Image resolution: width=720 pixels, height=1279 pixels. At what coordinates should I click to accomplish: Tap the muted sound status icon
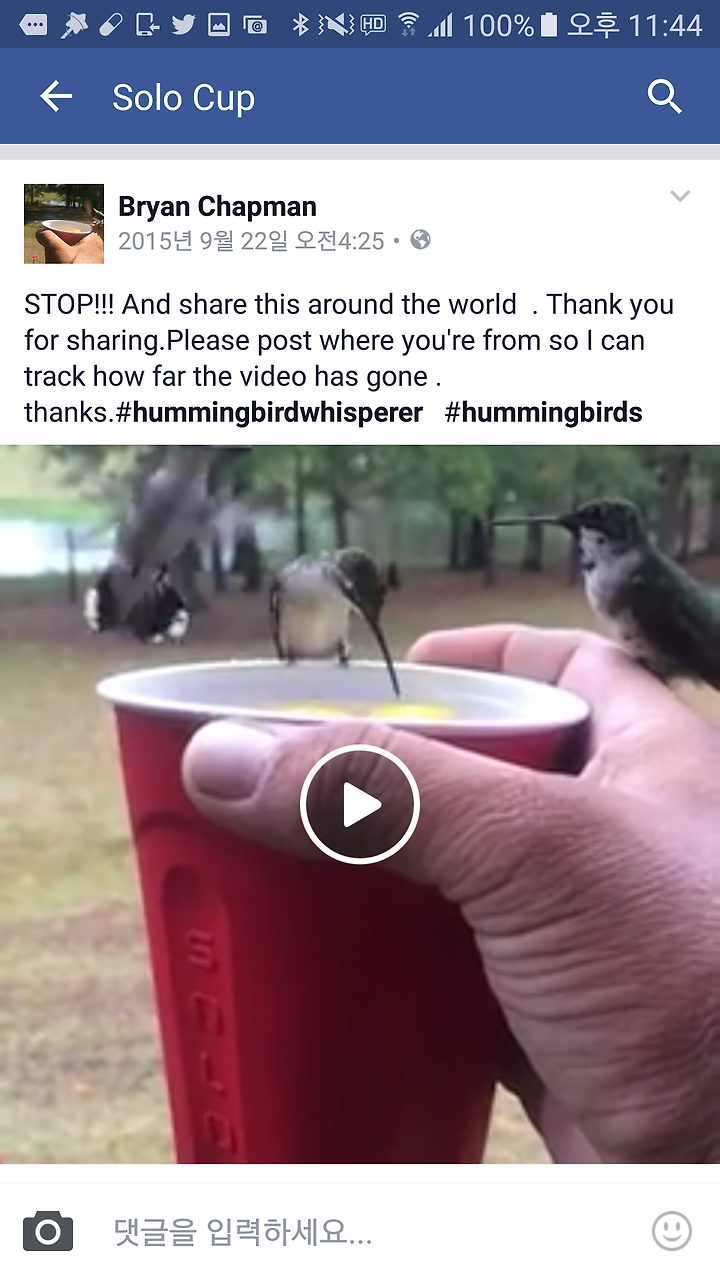coord(337,24)
